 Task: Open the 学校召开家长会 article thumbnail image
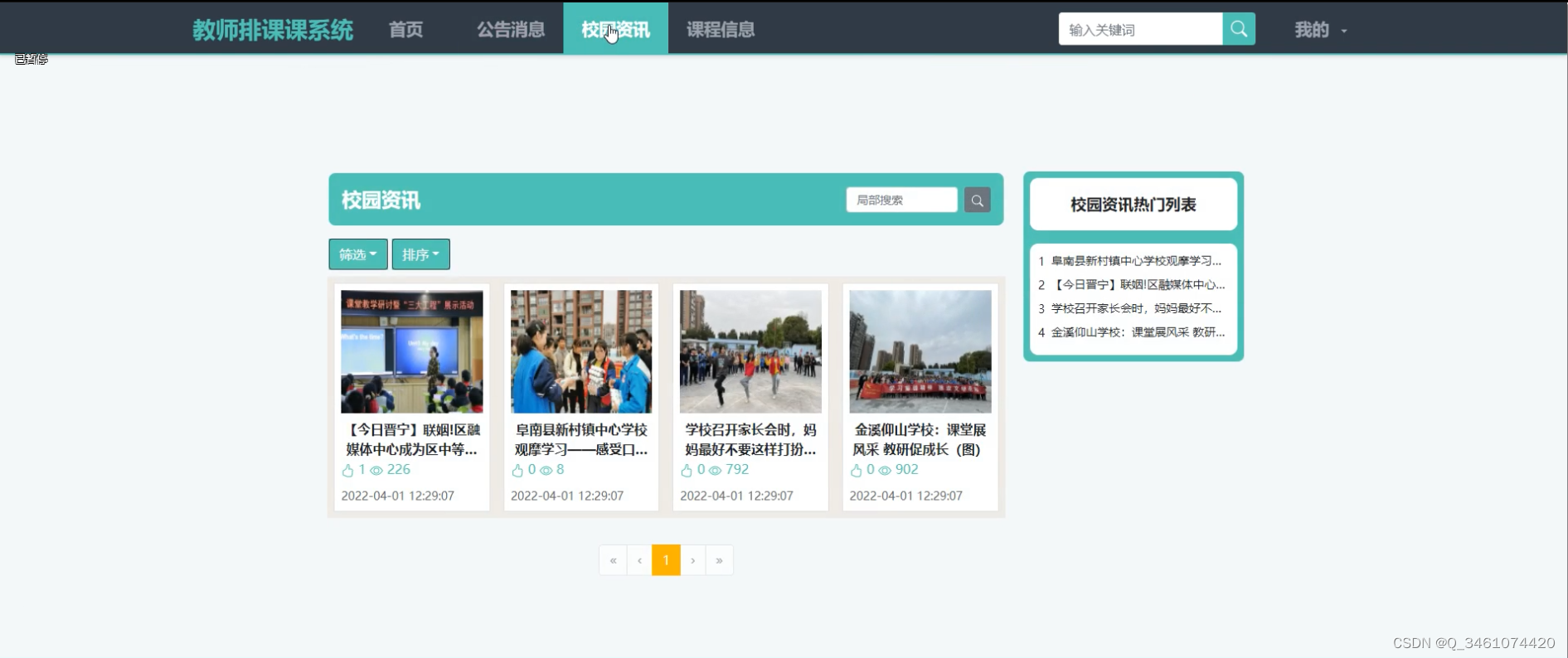[750, 351]
